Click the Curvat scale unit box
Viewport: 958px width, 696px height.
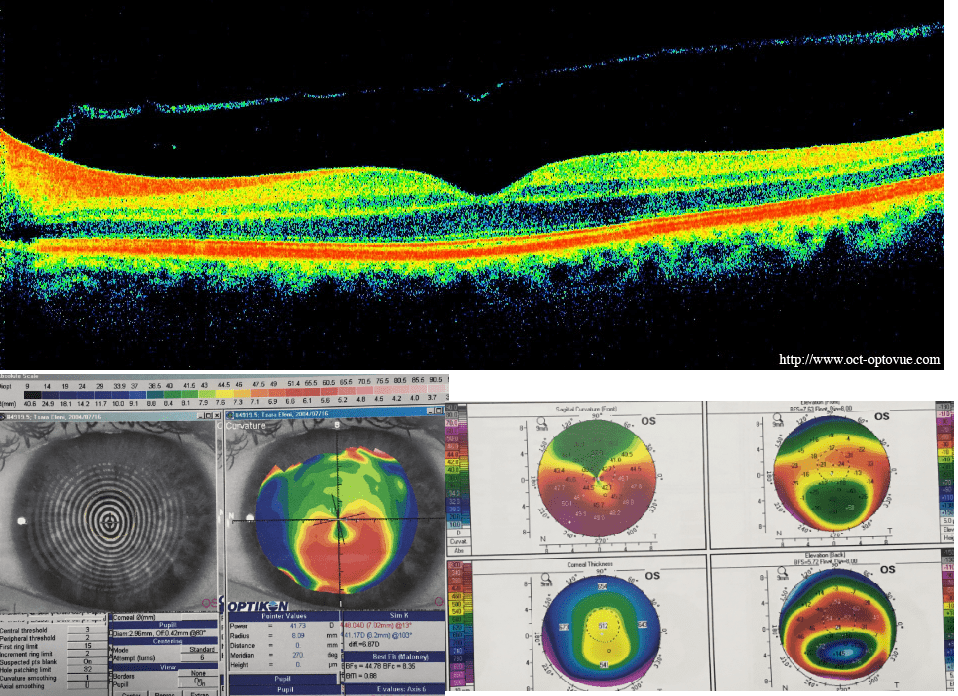click(458, 541)
